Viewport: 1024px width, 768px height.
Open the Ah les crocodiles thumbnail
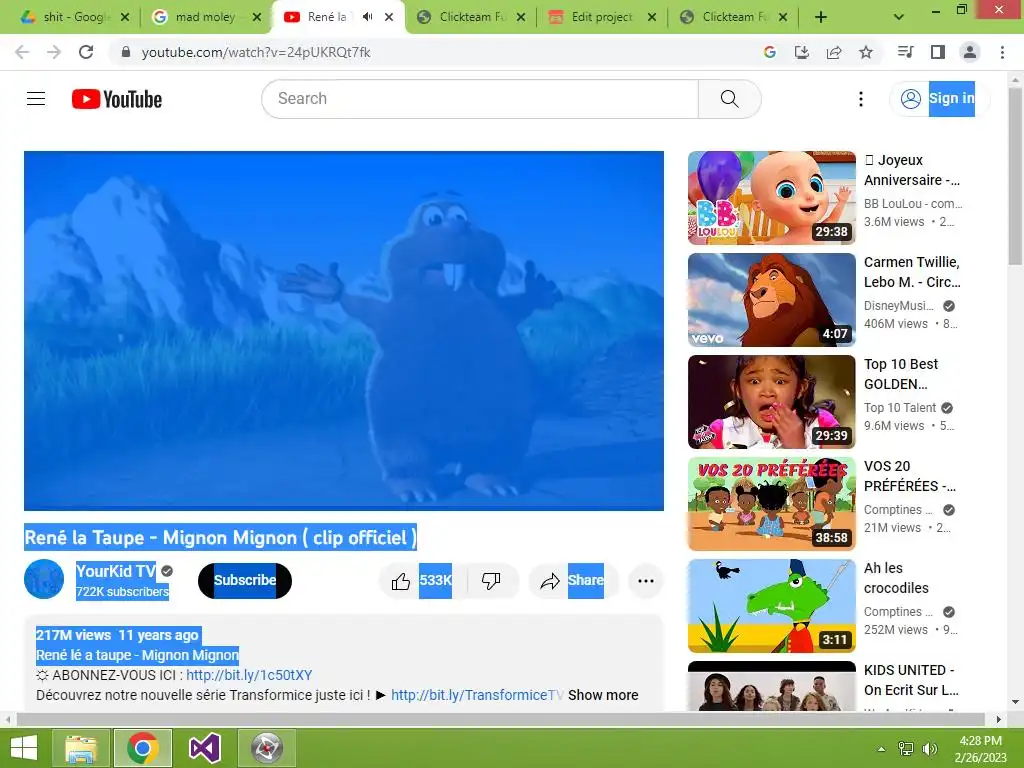772,605
